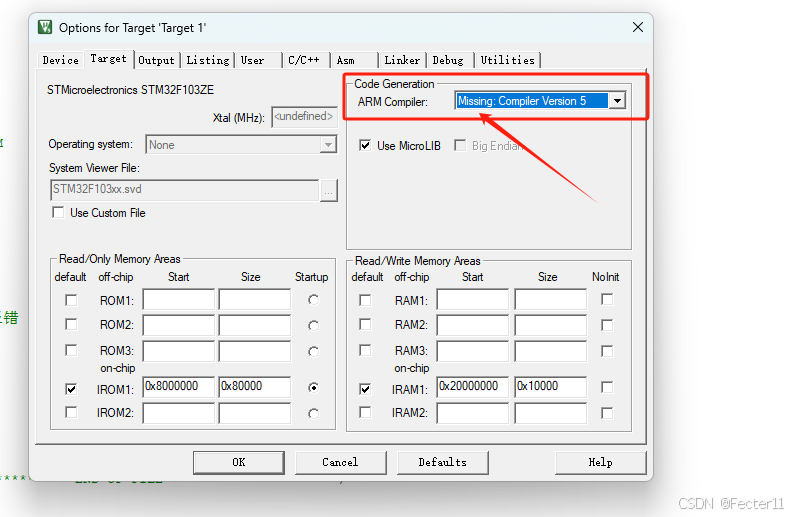
Task: Open the Help button
Action: pyautogui.click(x=601, y=462)
